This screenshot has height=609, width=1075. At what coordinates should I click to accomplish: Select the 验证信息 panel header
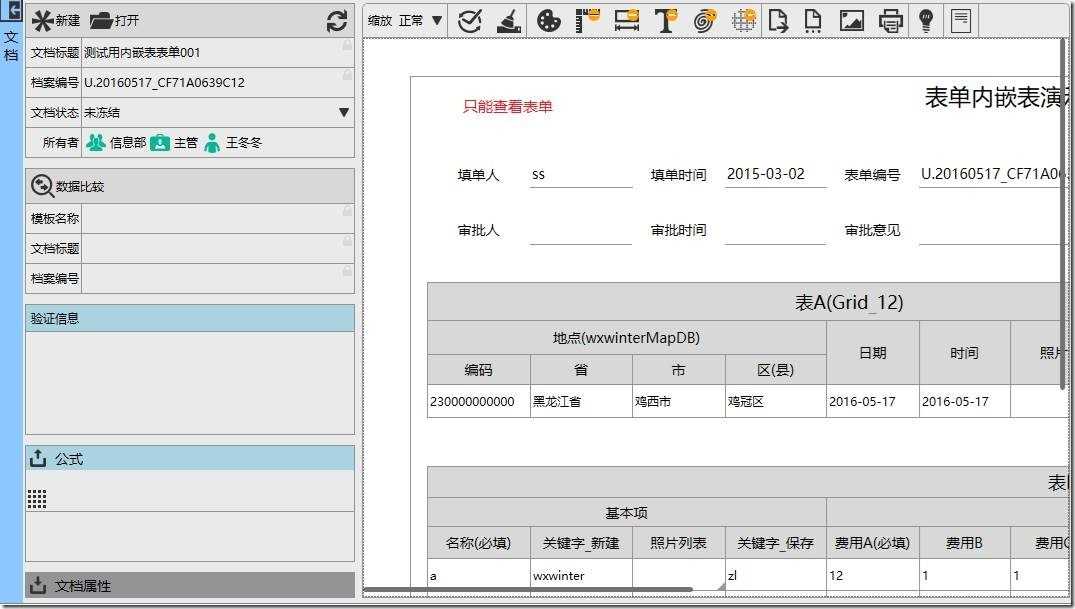click(x=190, y=318)
